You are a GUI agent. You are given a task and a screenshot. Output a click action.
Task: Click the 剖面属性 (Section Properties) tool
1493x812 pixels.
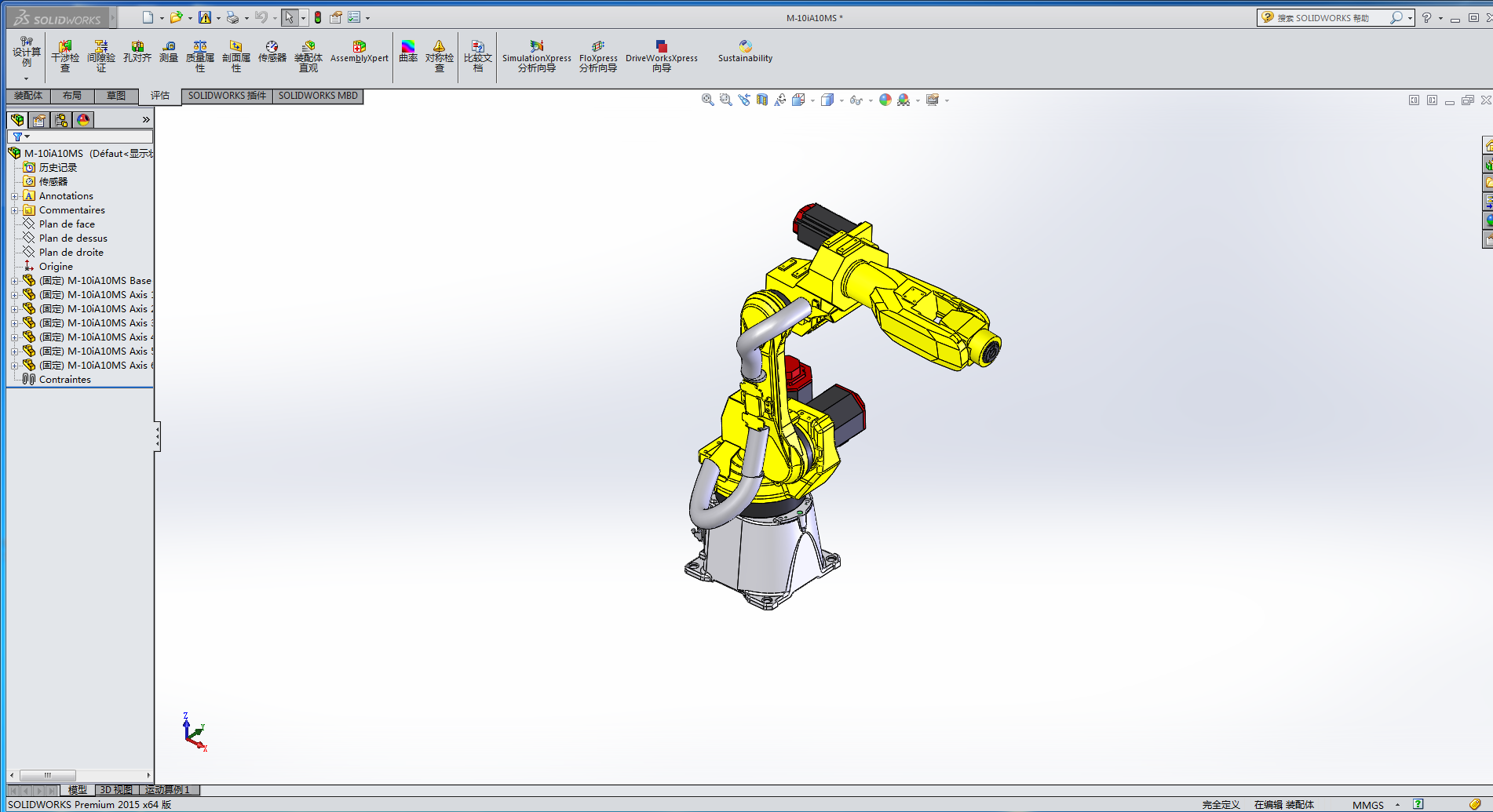pyautogui.click(x=235, y=53)
